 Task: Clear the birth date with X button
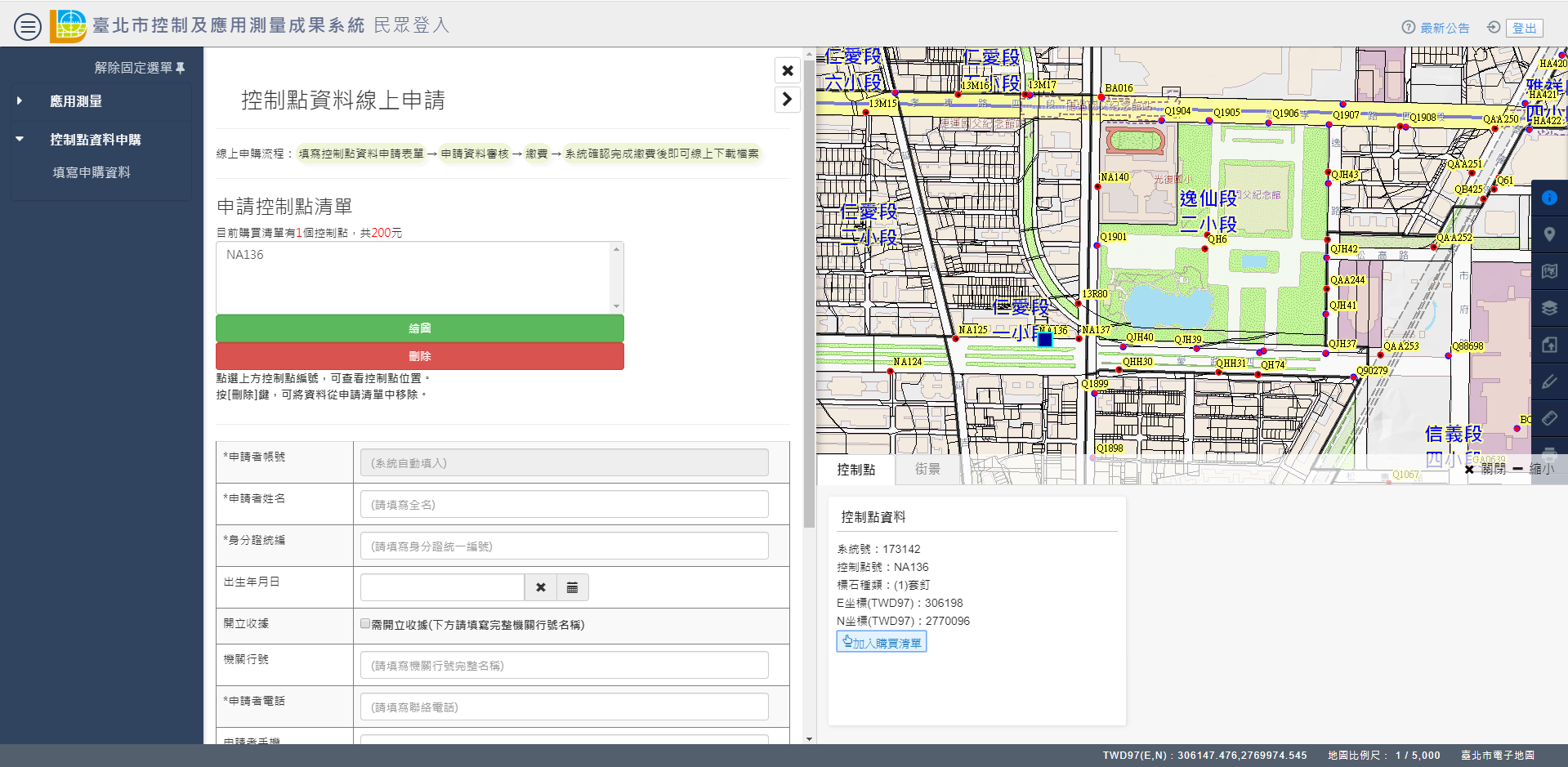point(540,587)
